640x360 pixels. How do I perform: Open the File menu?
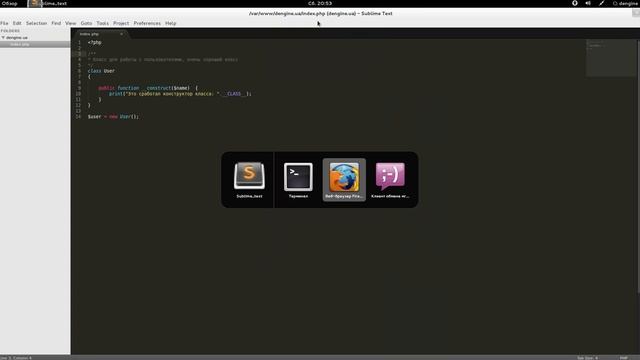point(4,23)
